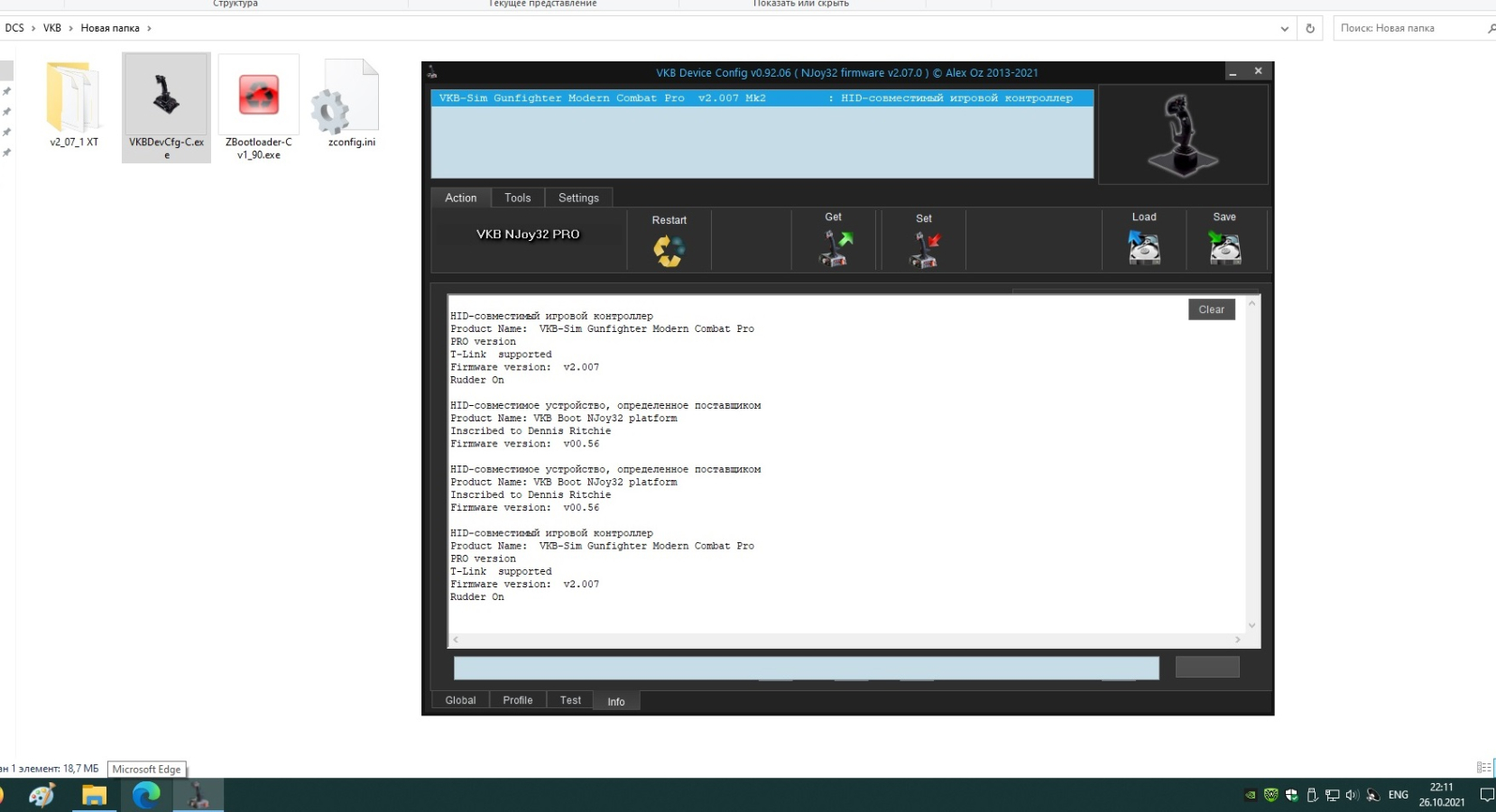Switch to the Test bottom tab
Viewport: 1496px width, 812px height.
(x=570, y=700)
